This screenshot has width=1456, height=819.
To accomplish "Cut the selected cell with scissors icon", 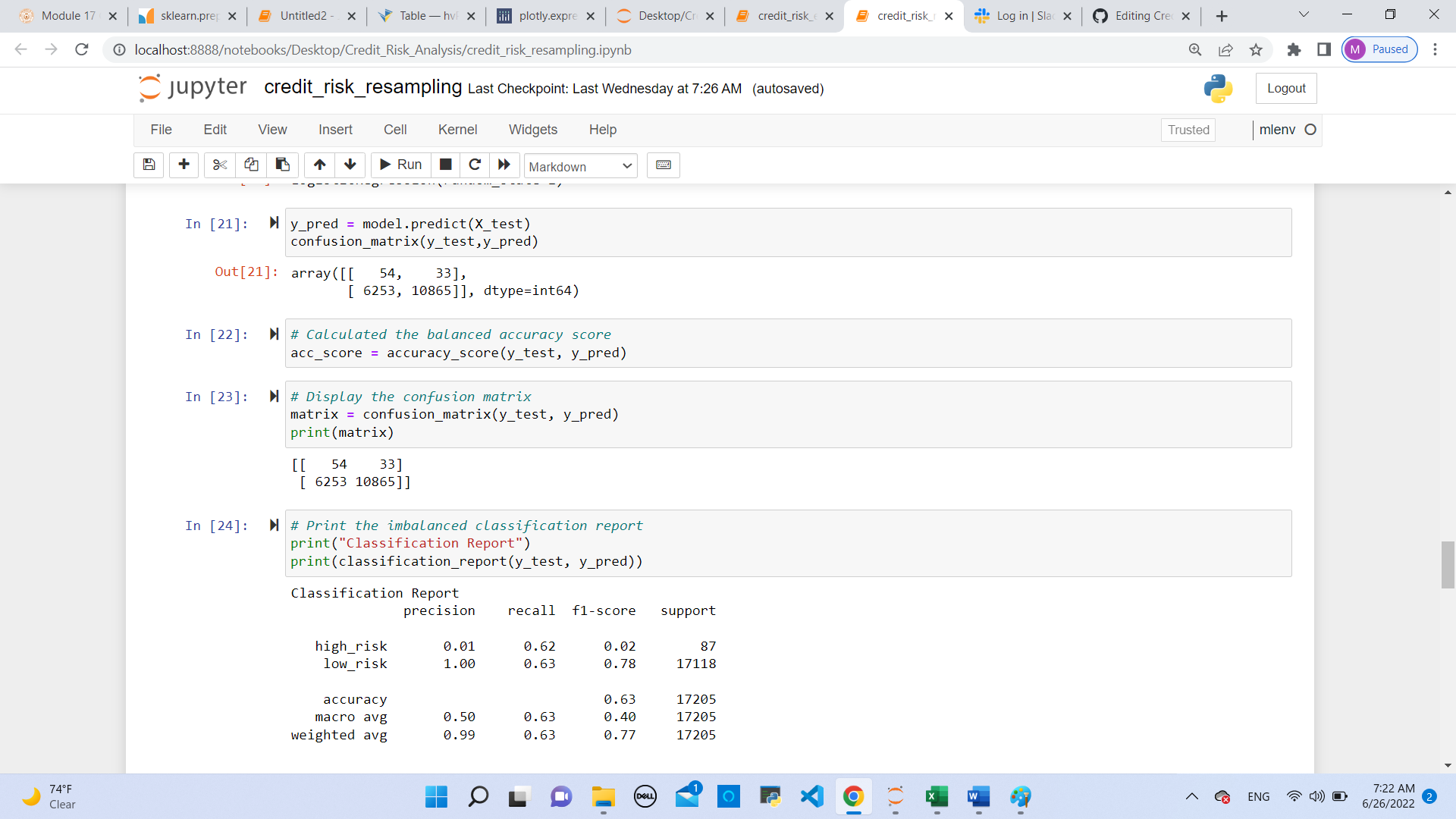I will click(x=219, y=165).
